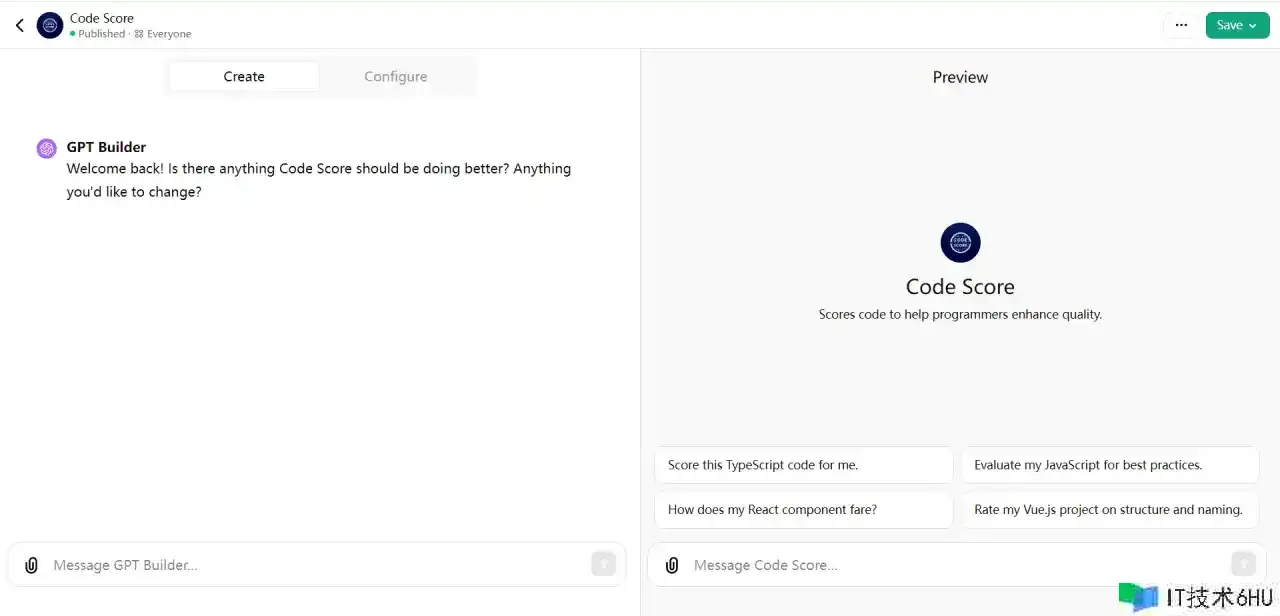This screenshot has height=616, width=1280.
Task: Select the Create tab
Action: [244, 77]
